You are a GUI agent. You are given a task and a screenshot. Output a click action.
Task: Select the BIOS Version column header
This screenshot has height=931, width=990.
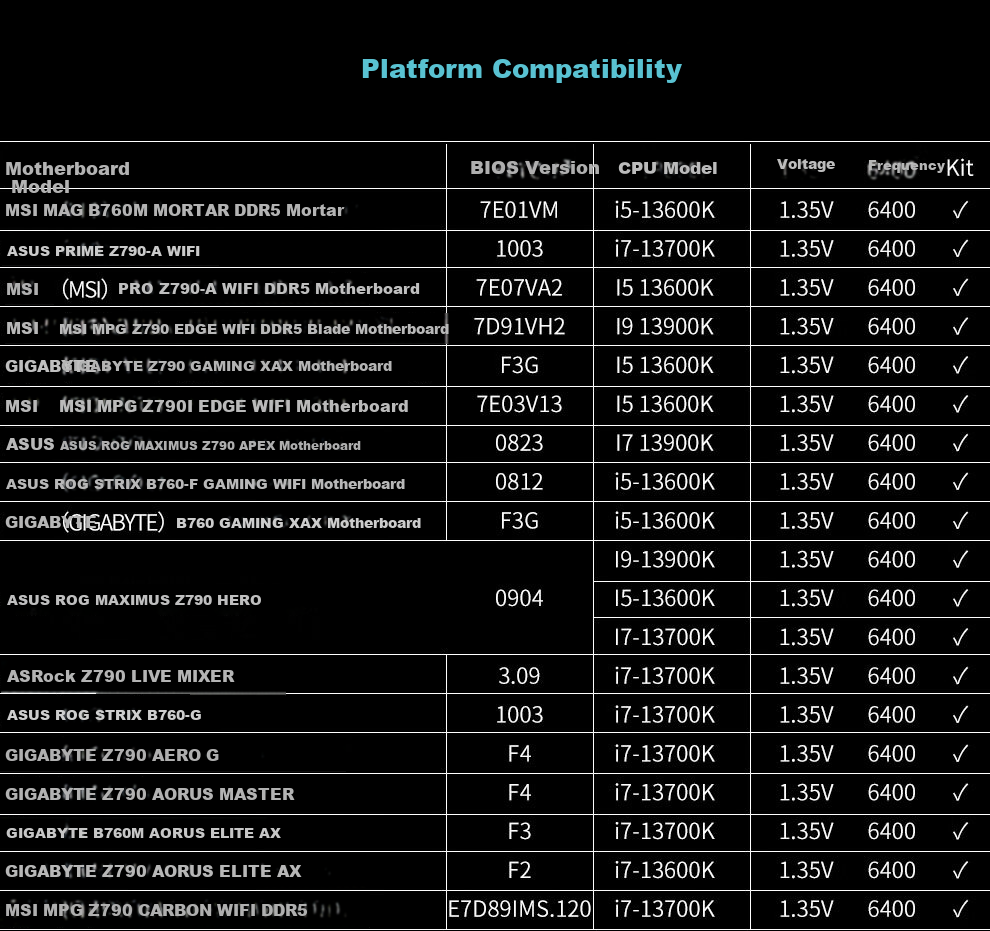(535, 168)
